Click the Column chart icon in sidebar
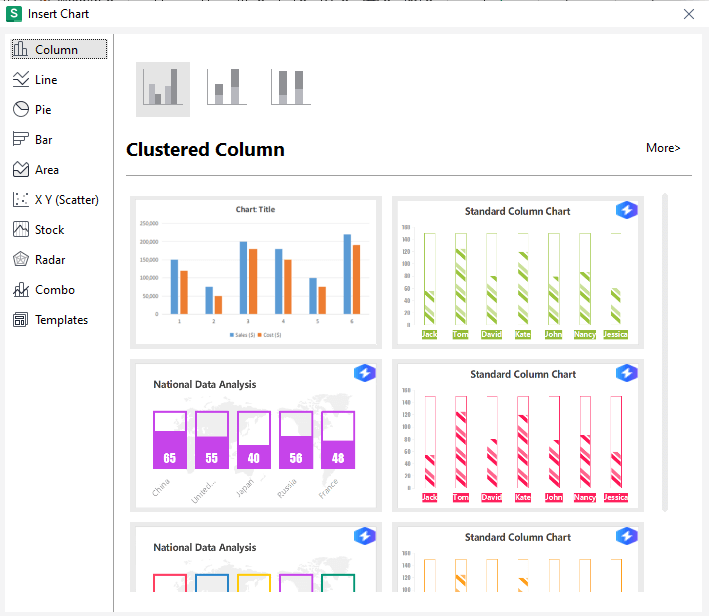This screenshot has width=709, height=616. 20,49
